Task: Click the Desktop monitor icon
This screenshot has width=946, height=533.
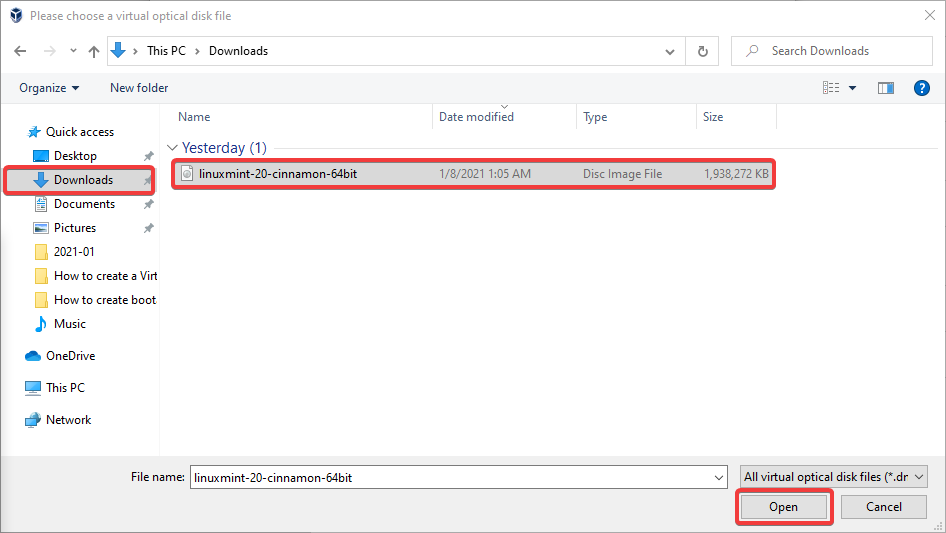Action: click(x=40, y=156)
